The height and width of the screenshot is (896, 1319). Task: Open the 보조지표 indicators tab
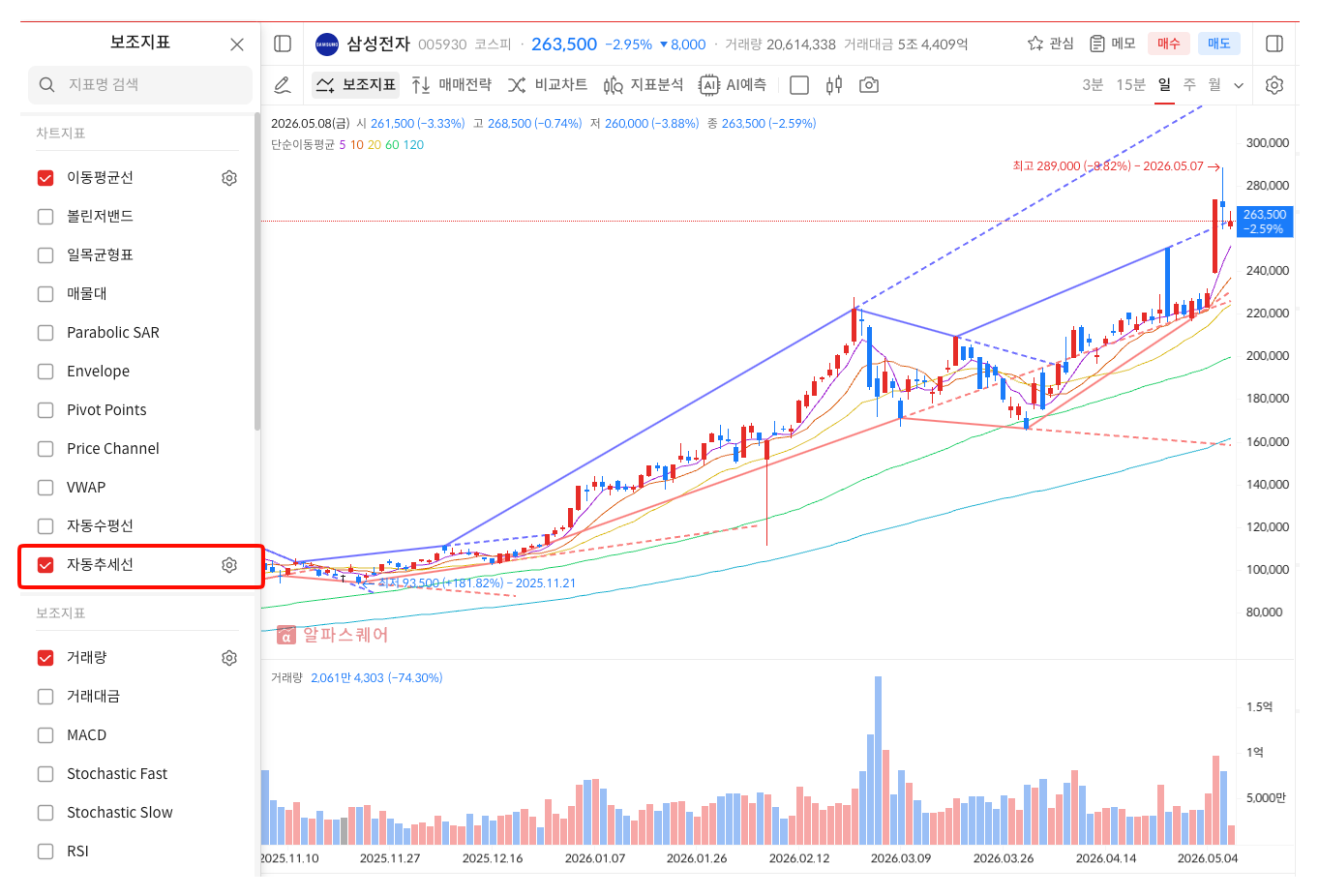click(x=356, y=85)
